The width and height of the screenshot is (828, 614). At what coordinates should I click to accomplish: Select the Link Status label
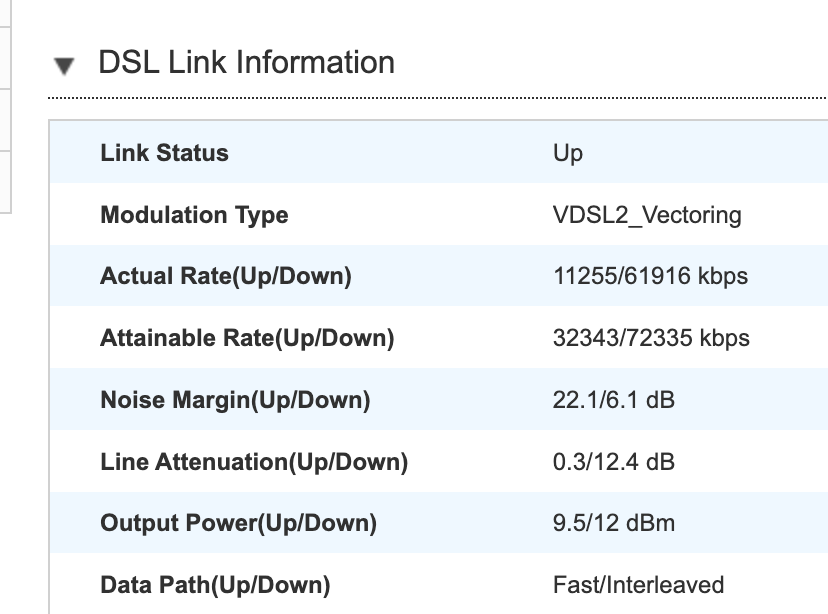164,153
